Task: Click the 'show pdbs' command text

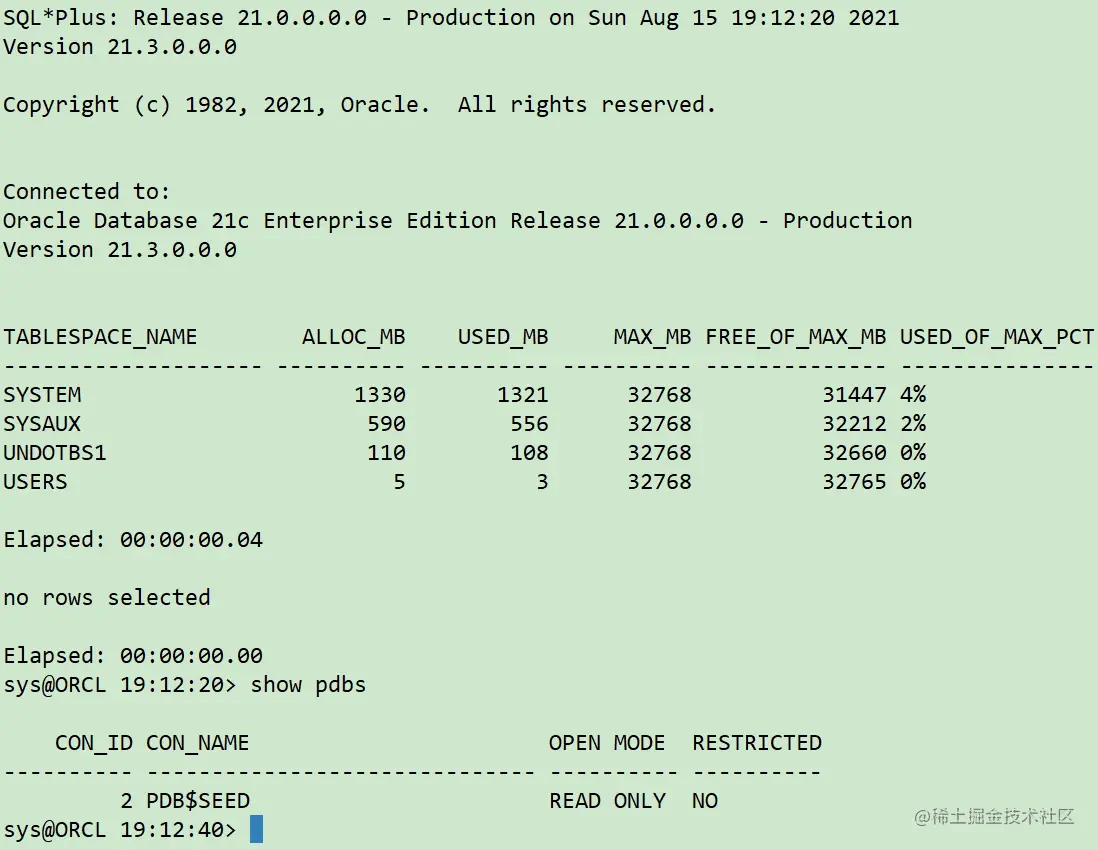Action: coord(308,684)
